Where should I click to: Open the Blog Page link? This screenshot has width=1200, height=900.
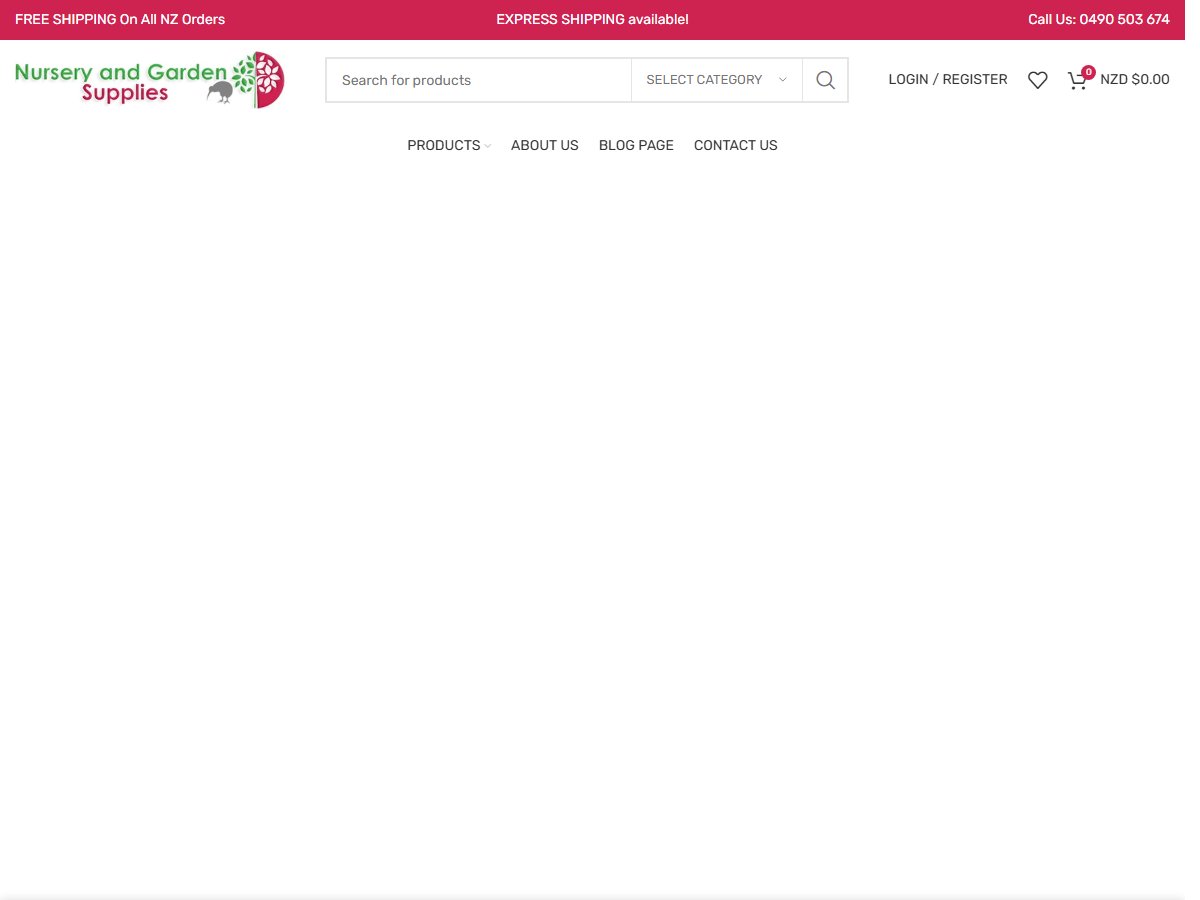tap(636, 145)
